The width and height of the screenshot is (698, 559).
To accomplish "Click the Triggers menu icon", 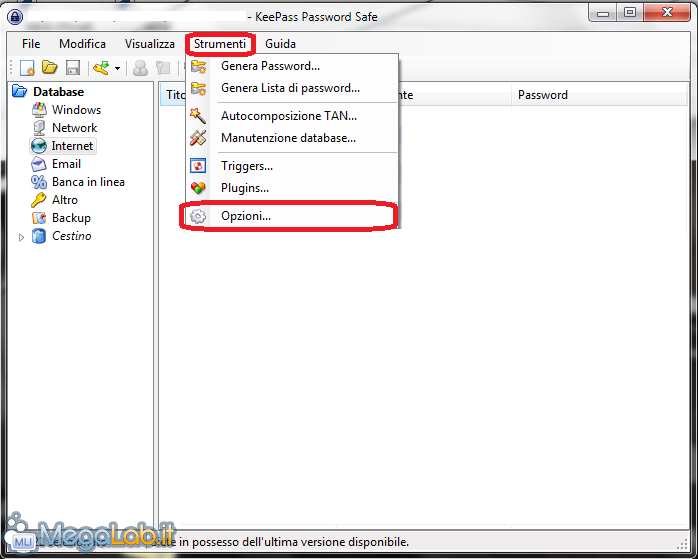I will (x=198, y=166).
